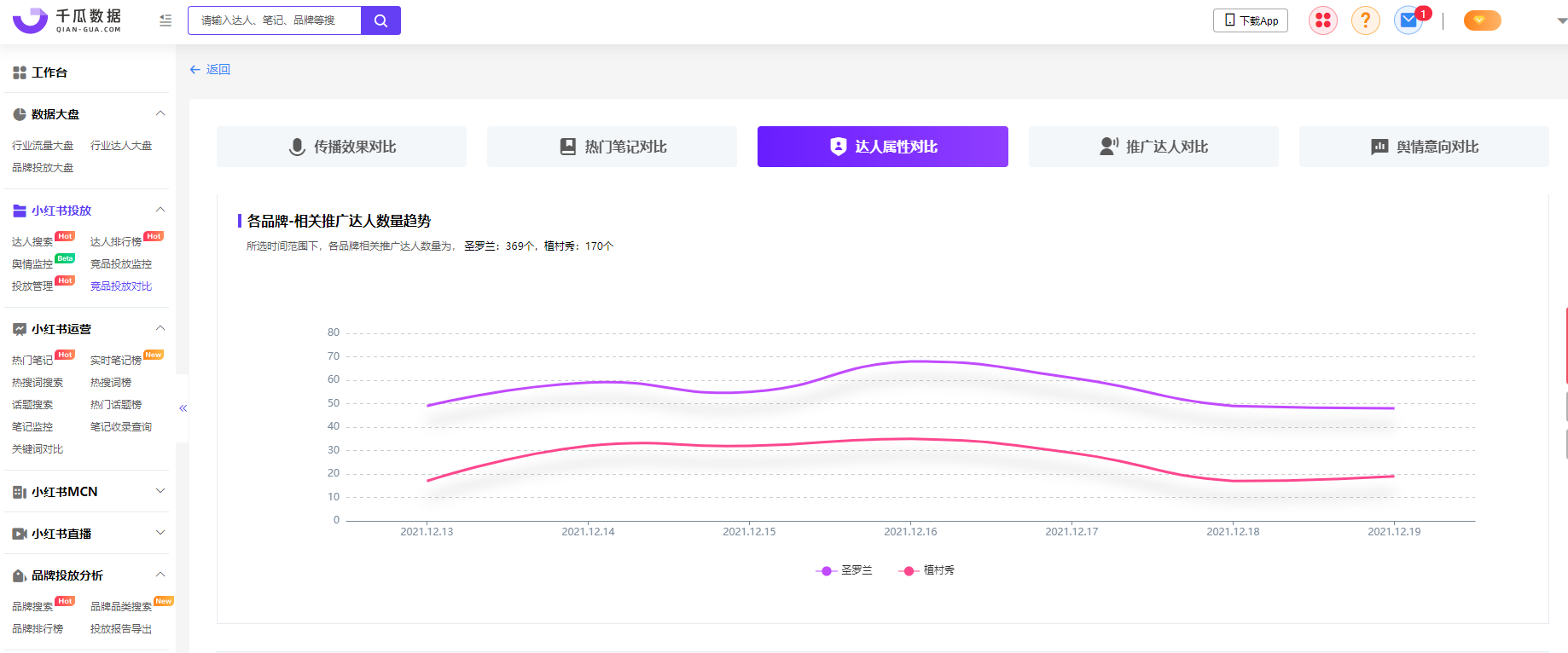Viewport: 1568px width, 653px height.
Task: Collapse the 数据大盘 section chevron
Action: click(x=160, y=114)
